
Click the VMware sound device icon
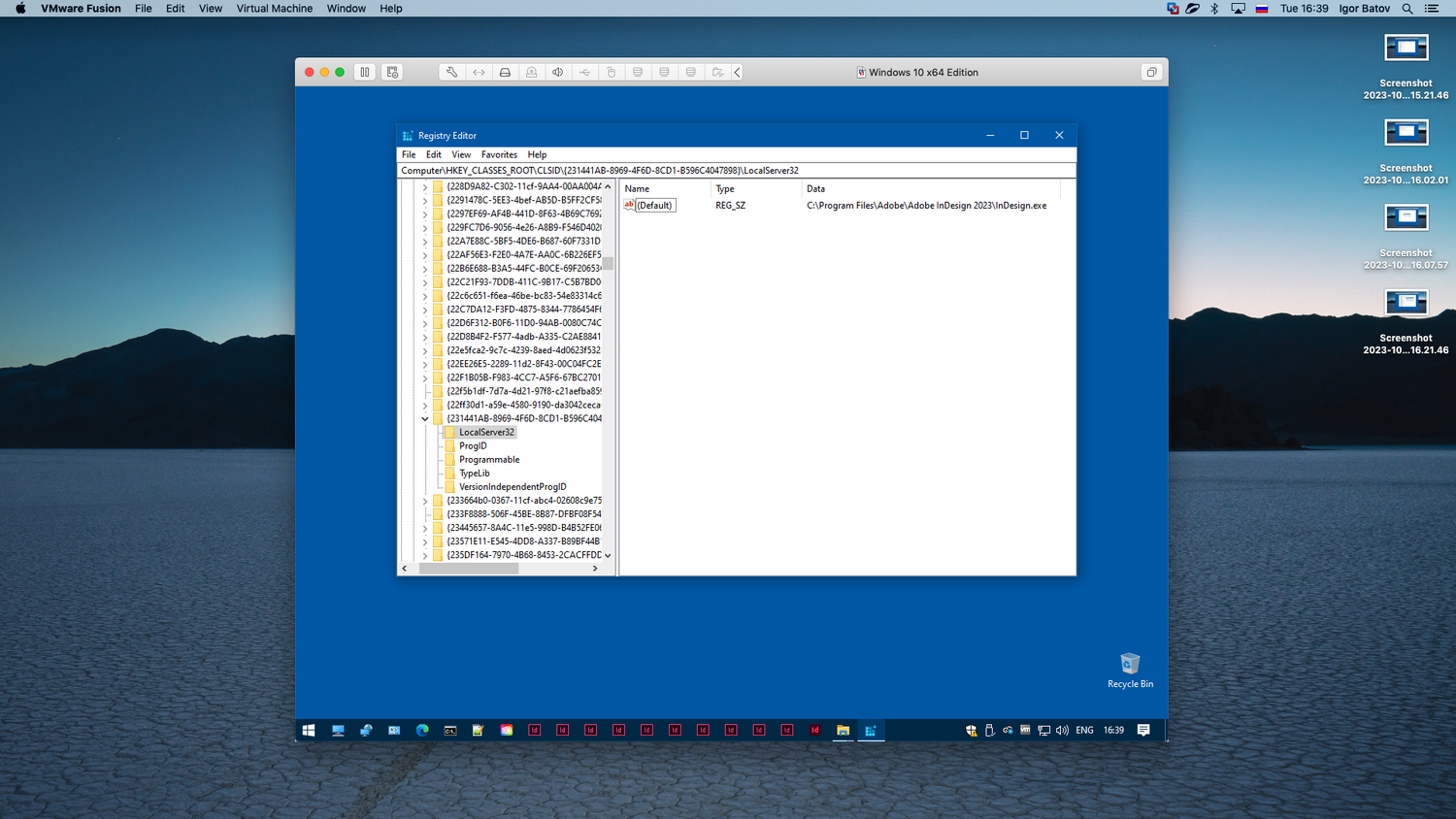pyautogui.click(x=558, y=72)
